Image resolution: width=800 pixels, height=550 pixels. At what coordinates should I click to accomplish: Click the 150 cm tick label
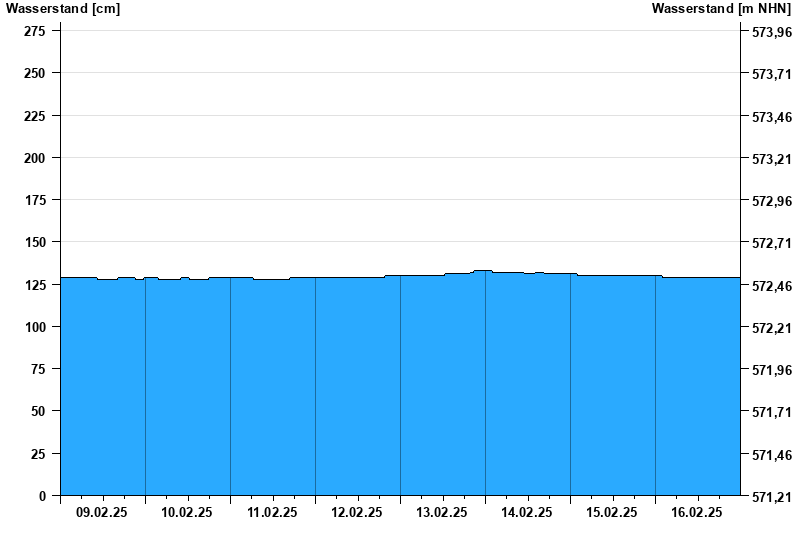(x=34, y=242)
